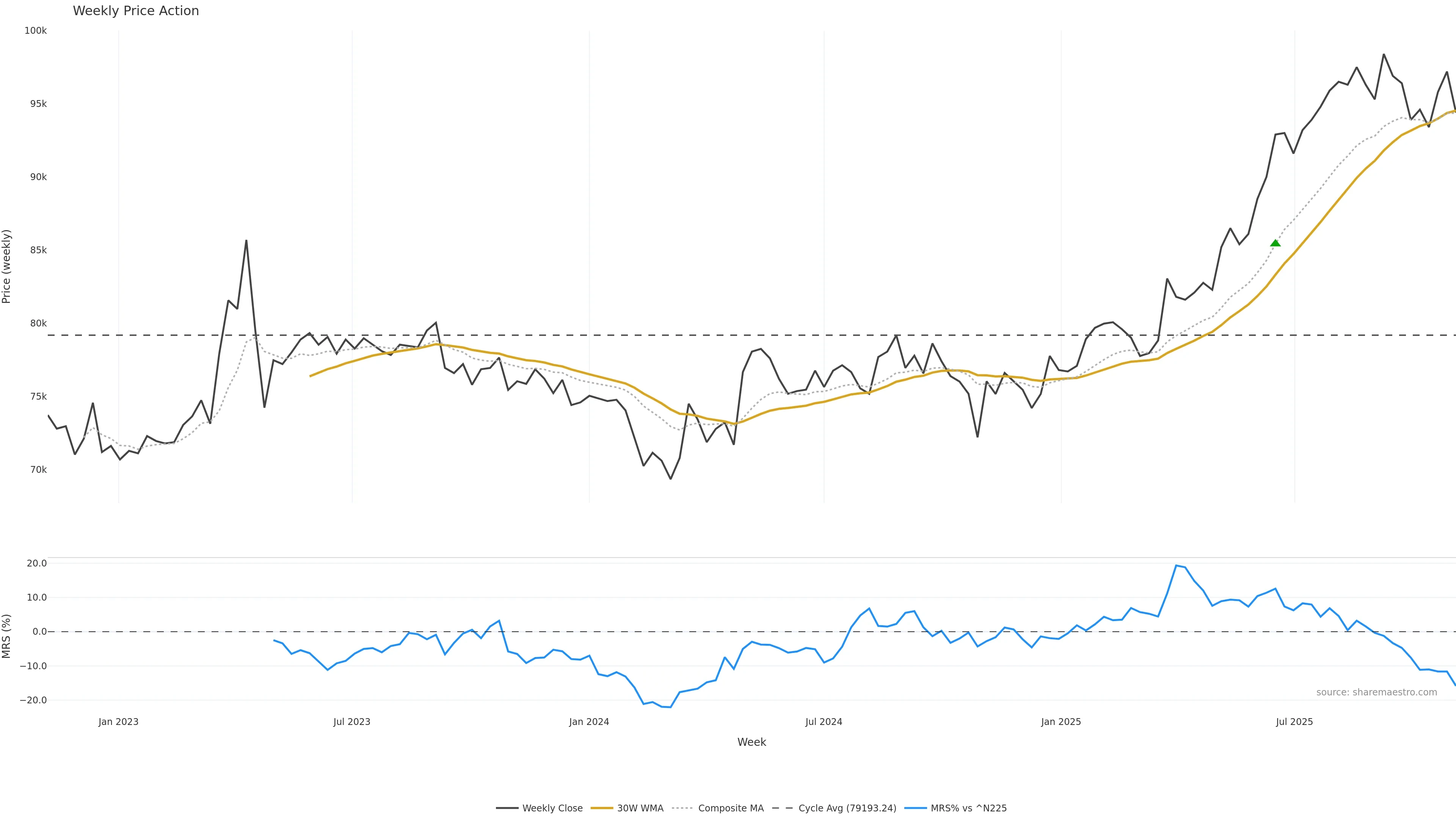Click the Week x-axis title
Screen dimensions: 1456x819
point(751,742)
